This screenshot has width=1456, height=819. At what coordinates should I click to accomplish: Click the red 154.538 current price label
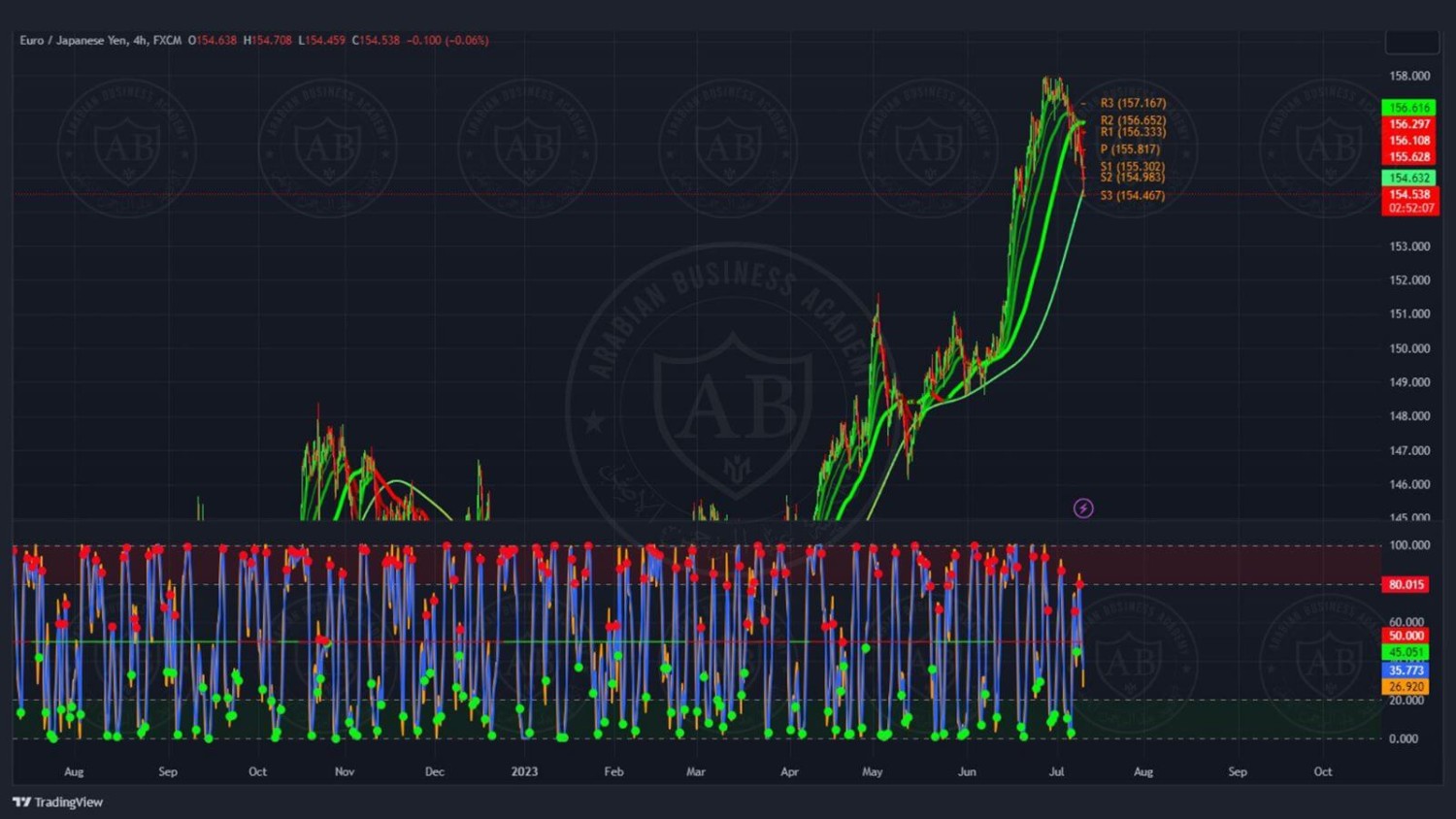[x=1409, y=194]
